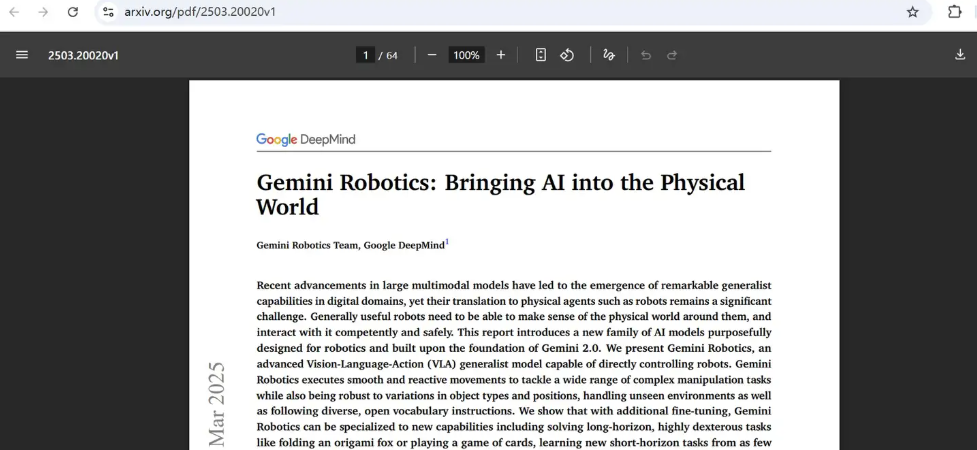This screenshot has width=977, height=450.
Task: Click 'Vision-Language-Action (VLA)' in the abstract
Action: [x=381, y=364]
